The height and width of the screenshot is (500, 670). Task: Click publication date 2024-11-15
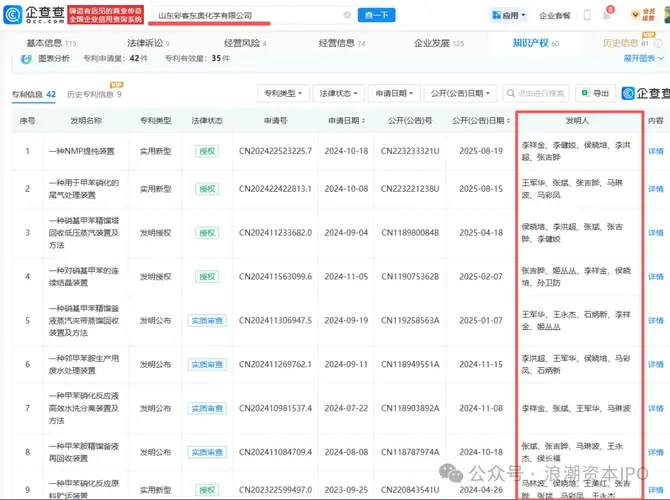coord(481,365)
